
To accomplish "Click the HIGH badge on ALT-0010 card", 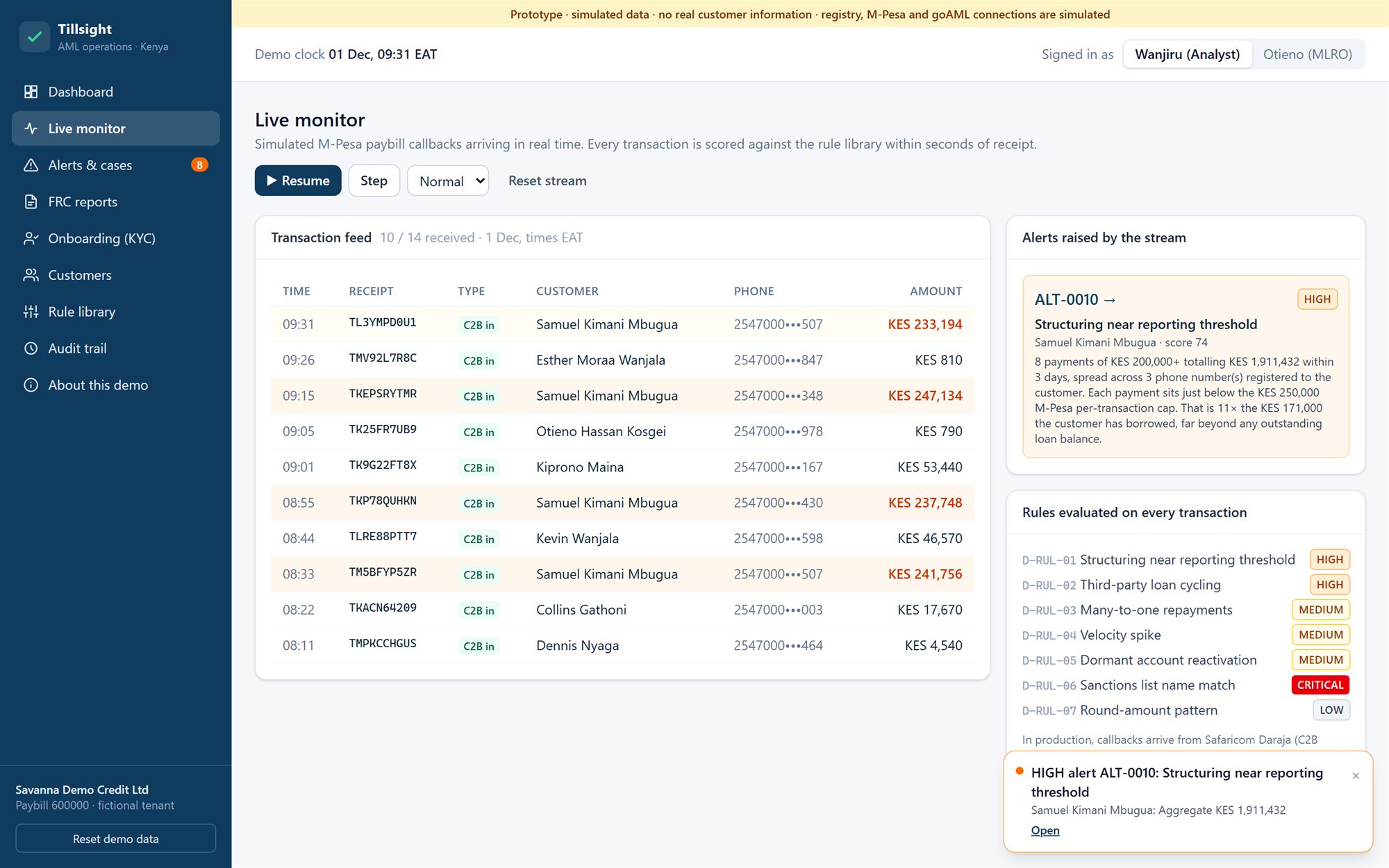I will point(1317,299).
